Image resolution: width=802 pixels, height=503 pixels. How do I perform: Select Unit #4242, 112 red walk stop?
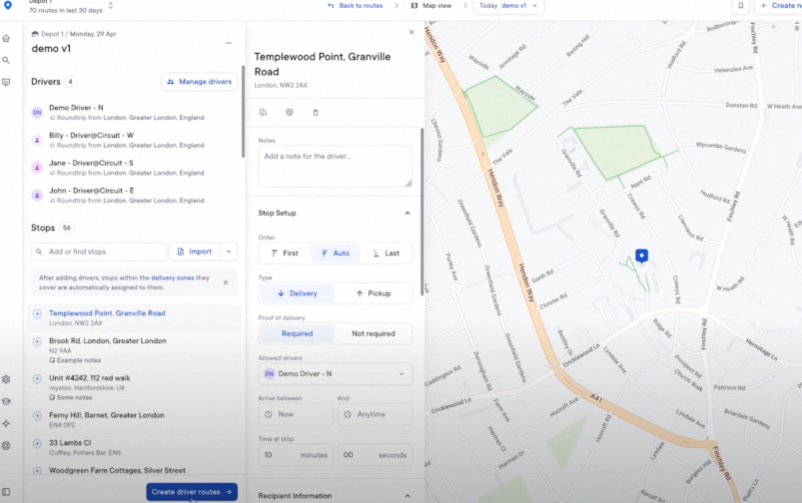coord(135,387)
